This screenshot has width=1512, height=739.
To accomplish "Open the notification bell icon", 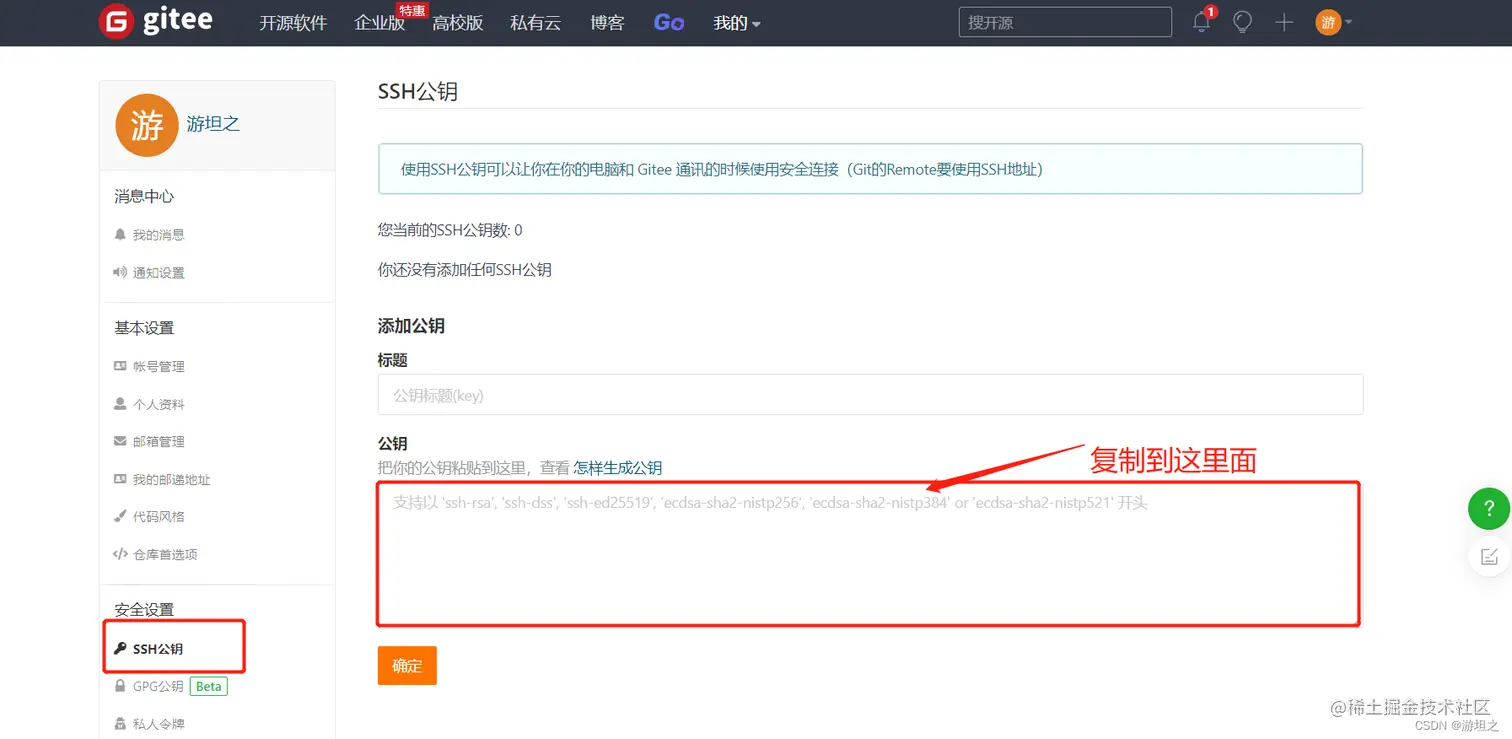I will coord(1202,22).
